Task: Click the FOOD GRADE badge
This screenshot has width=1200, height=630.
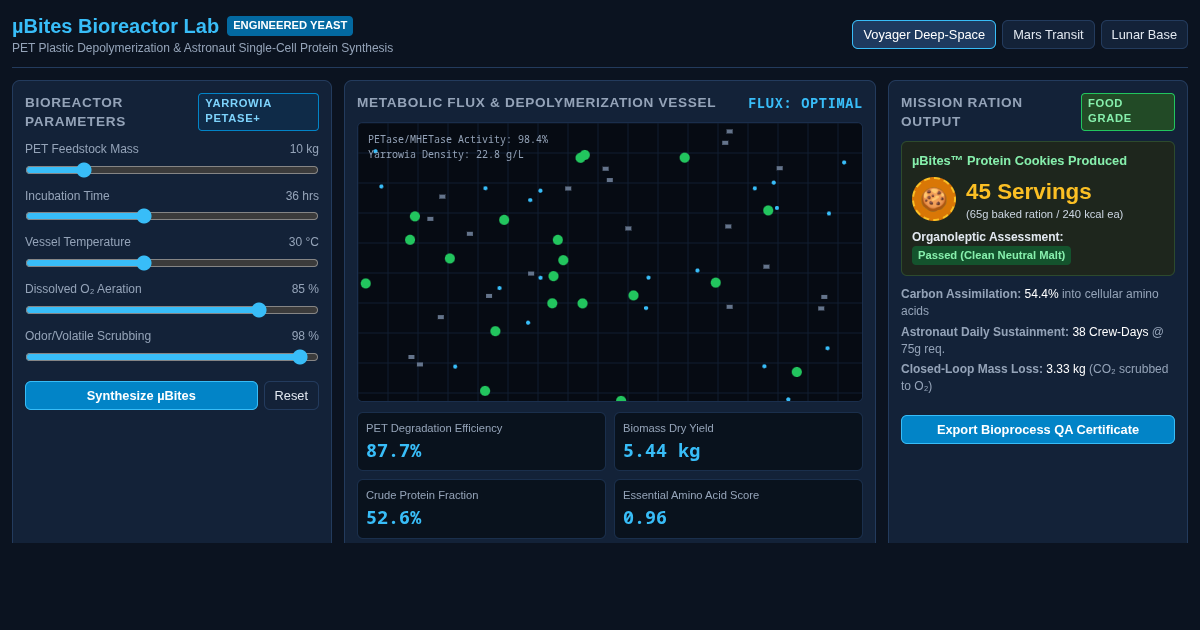Action: coord(1127,111)
